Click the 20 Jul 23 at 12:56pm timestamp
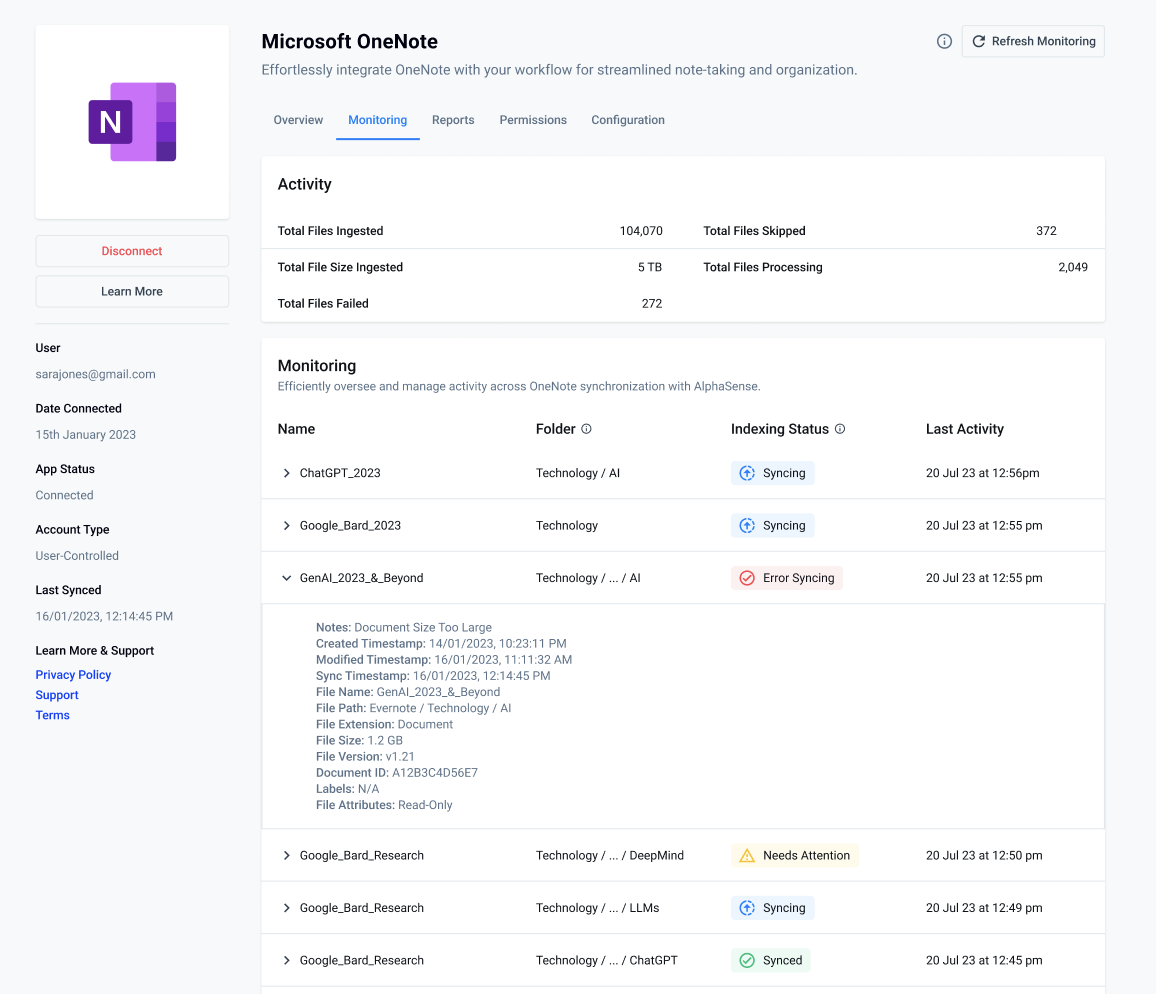Viewport: 1156px width, 994px height. click(x=983, y=473)
